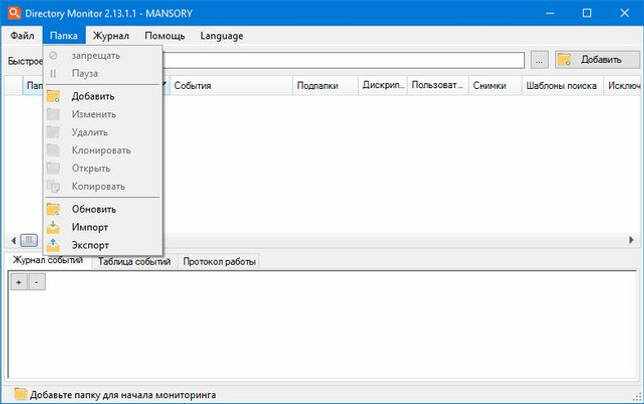Click the browse button with three dots
644x404 pixels.
tap(539, 60)
